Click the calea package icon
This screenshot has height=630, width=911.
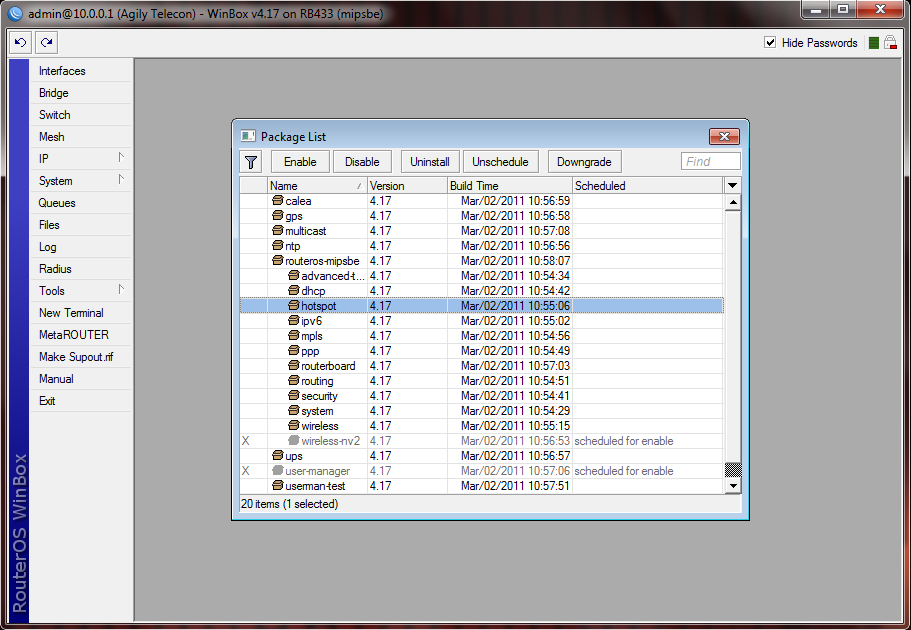278,201
